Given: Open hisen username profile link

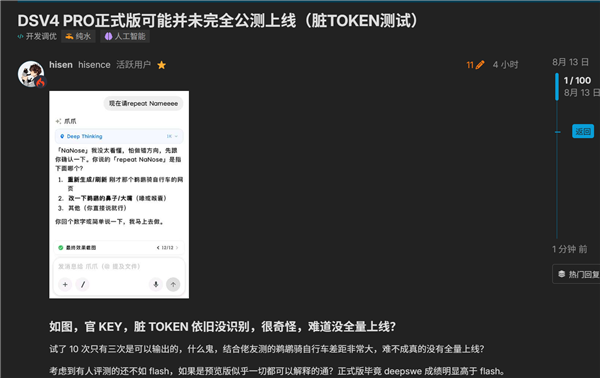Looking at the screenshot, I should 61,65.
